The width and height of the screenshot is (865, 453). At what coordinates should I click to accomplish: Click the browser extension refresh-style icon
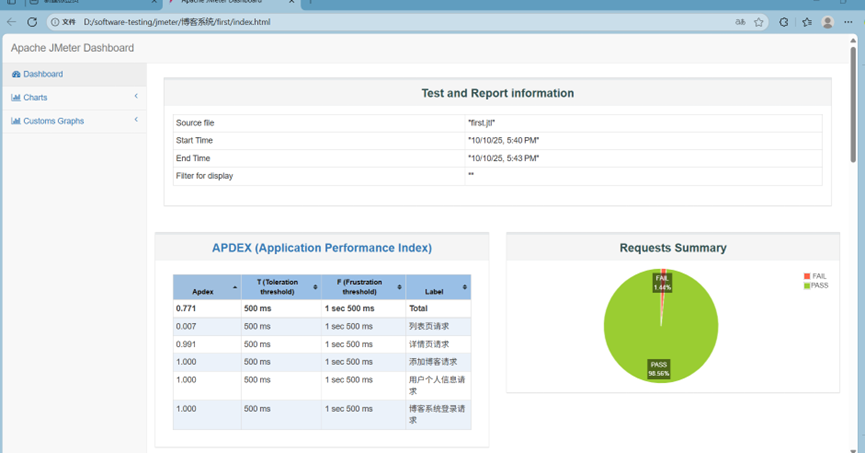click(x=783, y=22)
